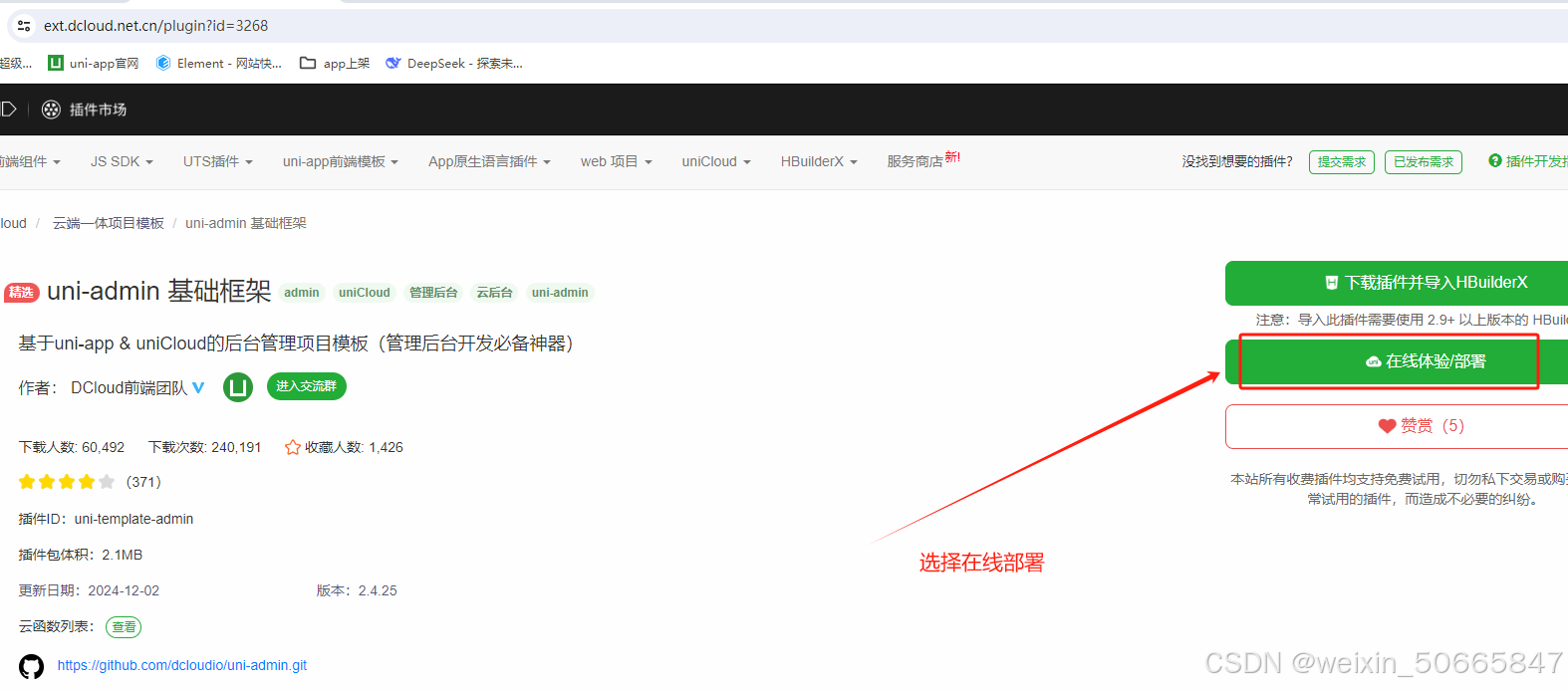Click the uni-admin 基础框架 breadcrumb

[x=246, y=223]
